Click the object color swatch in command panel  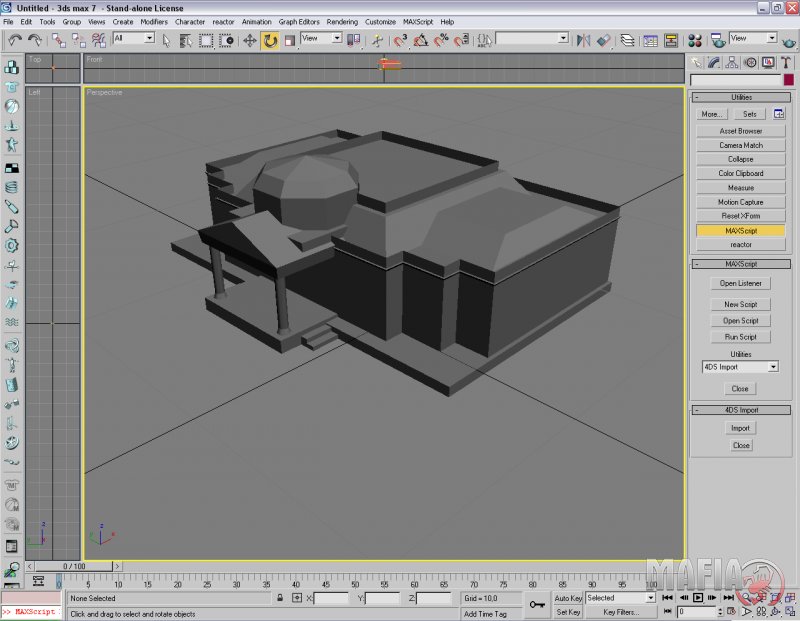(x=788, y=80)
